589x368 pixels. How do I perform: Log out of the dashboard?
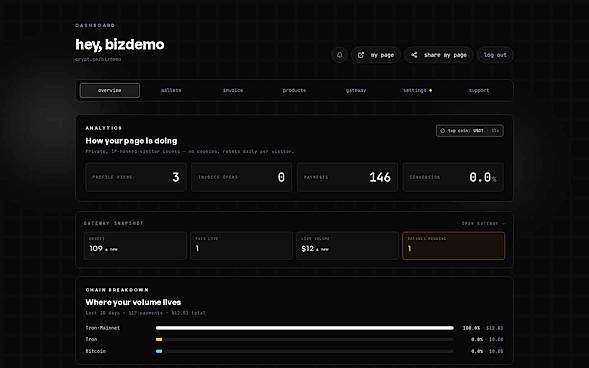(495, 55)
